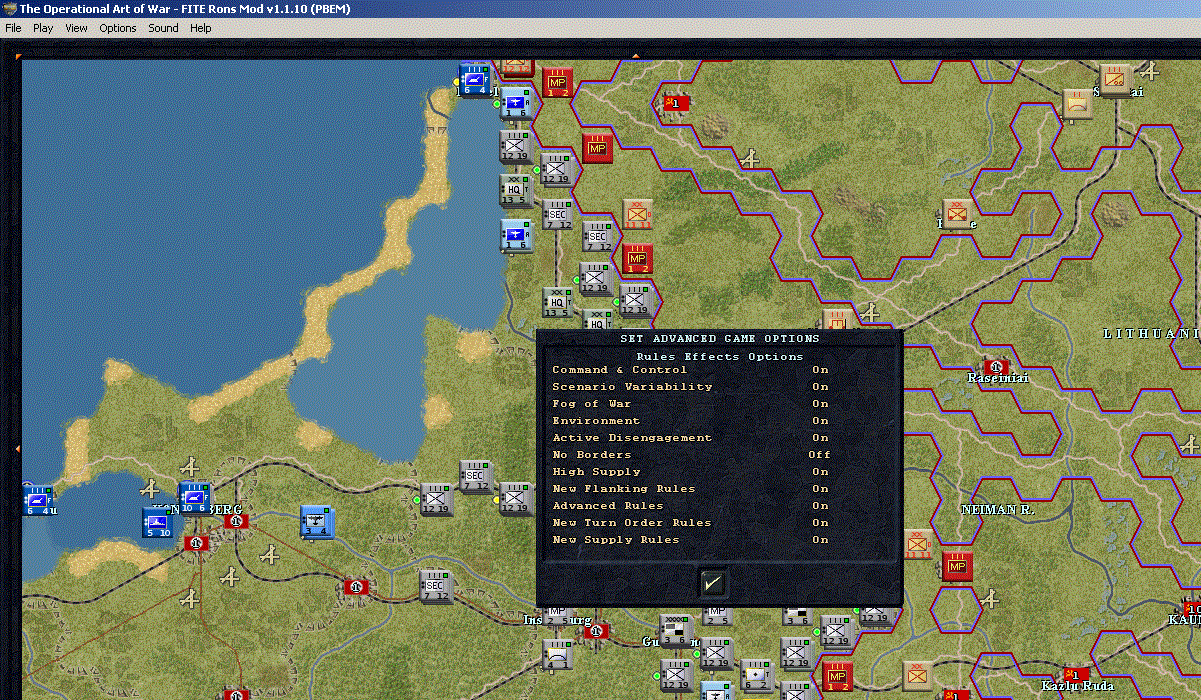
Task: Toggle Command & Control option
Action: (691, 370)
